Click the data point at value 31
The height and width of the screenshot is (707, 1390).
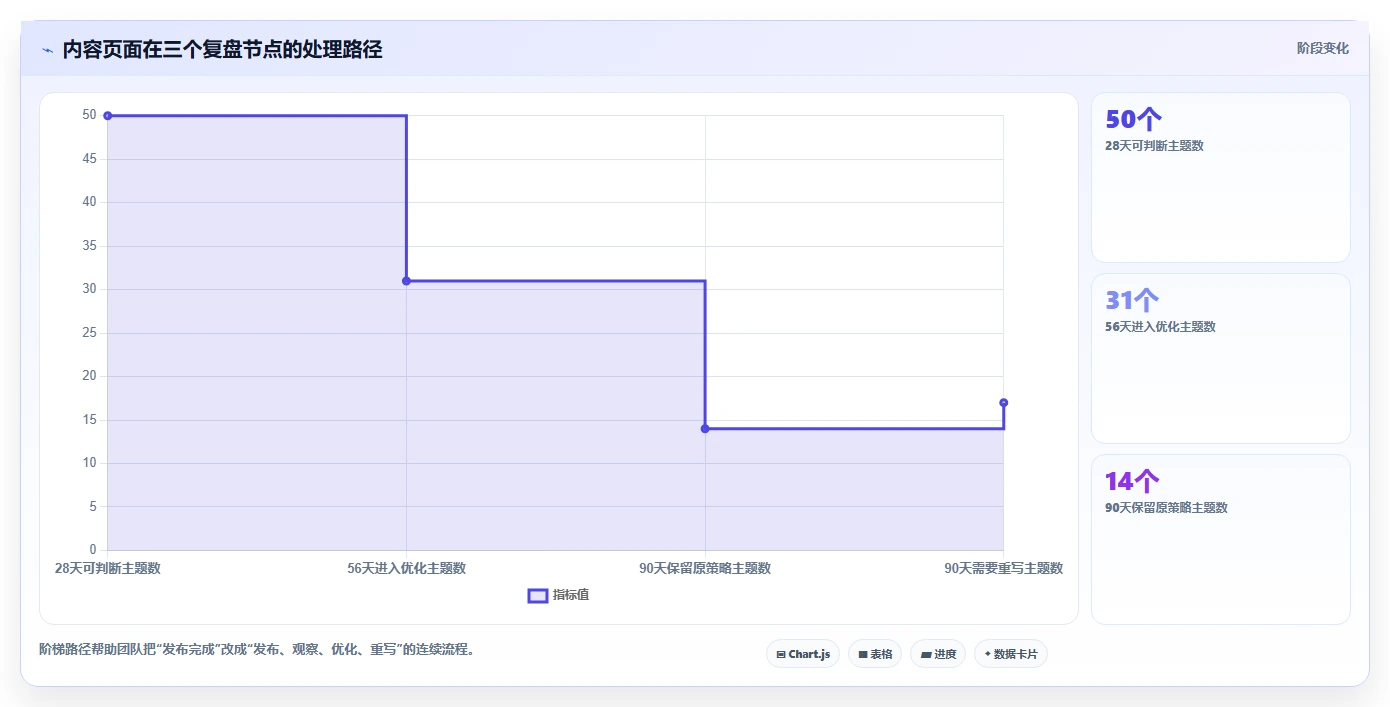click(406, 281)
